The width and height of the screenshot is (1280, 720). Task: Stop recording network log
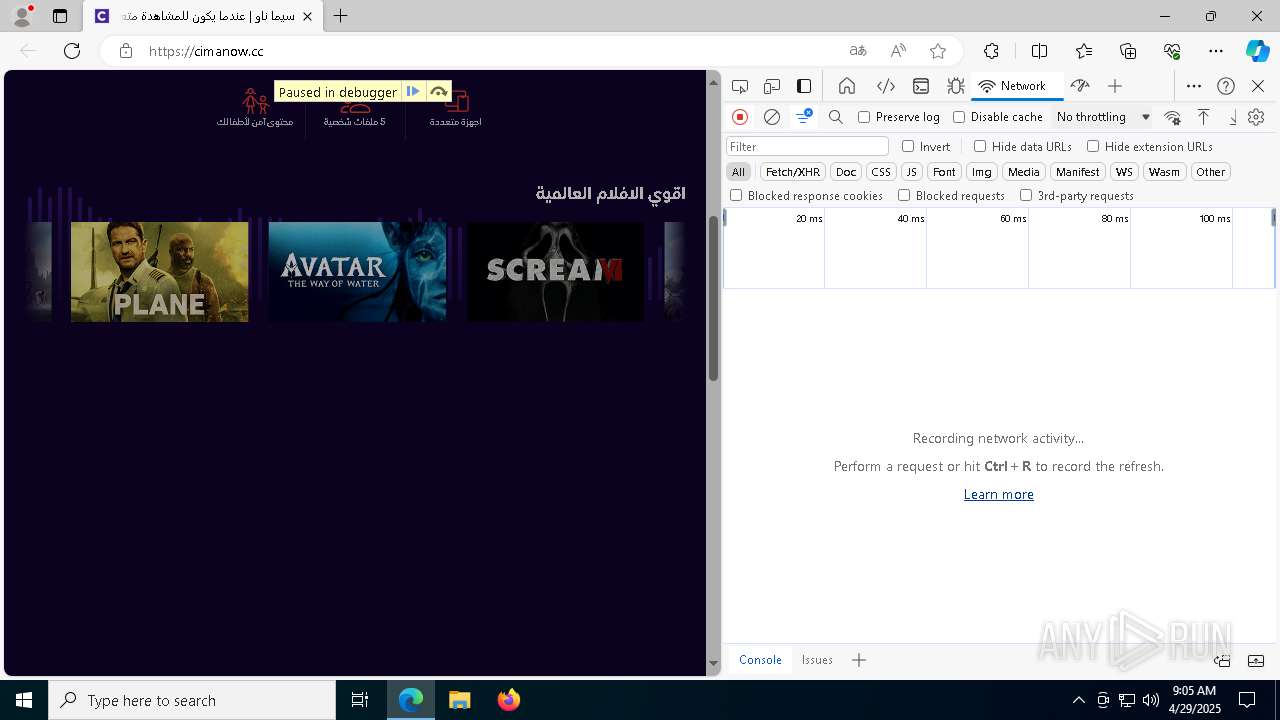tap(740, 117)
